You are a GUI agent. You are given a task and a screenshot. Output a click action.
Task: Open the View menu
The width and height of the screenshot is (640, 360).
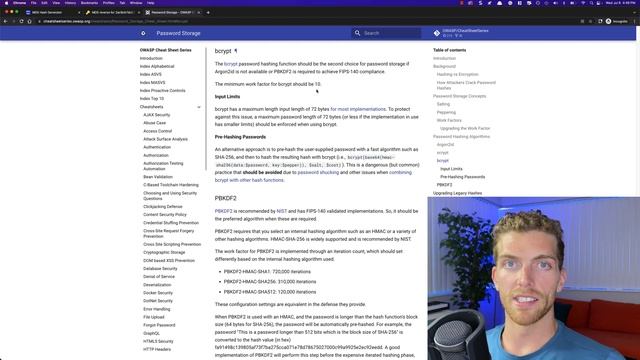pyautogui.click(x=56, y=3)
